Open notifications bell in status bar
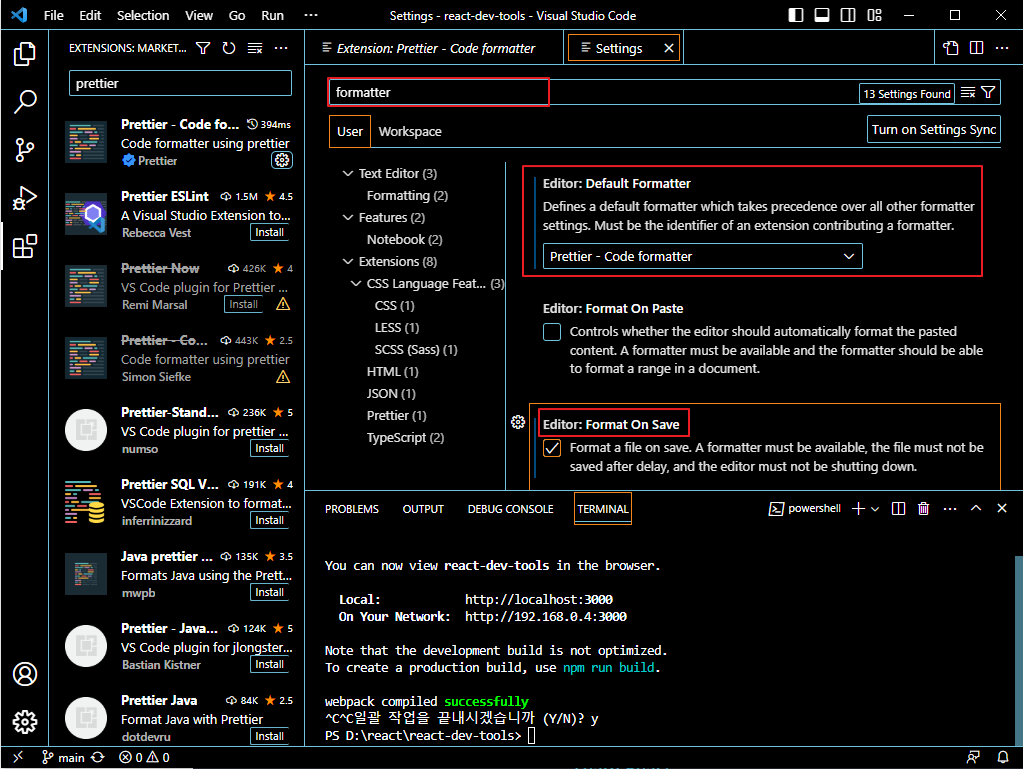This screenshot has height=769, width=1023. [x=1003, y=757]
